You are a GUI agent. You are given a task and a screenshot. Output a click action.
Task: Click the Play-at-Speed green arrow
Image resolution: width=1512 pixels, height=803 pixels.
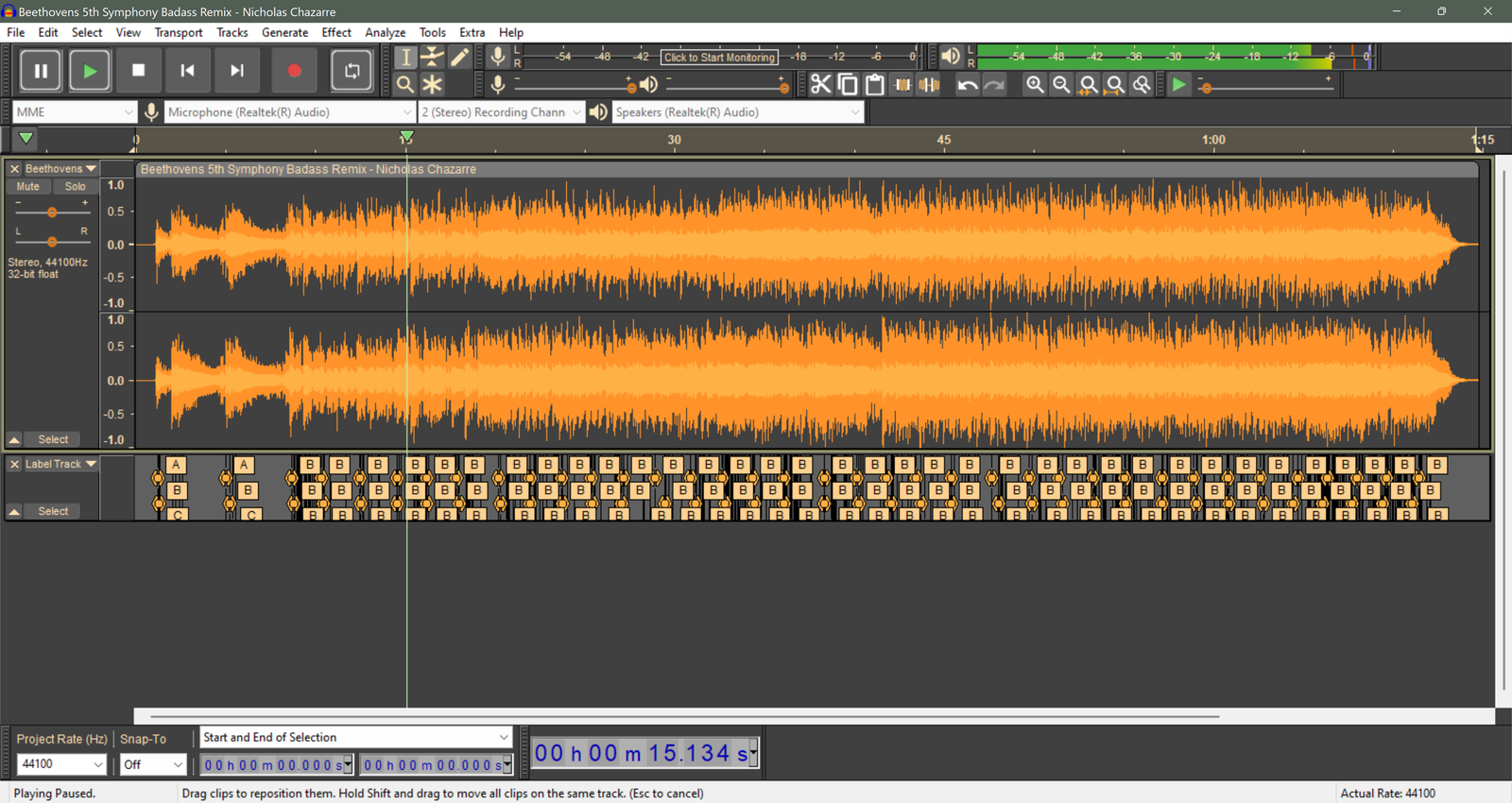pyautogui.click(x=1178, y=85)
